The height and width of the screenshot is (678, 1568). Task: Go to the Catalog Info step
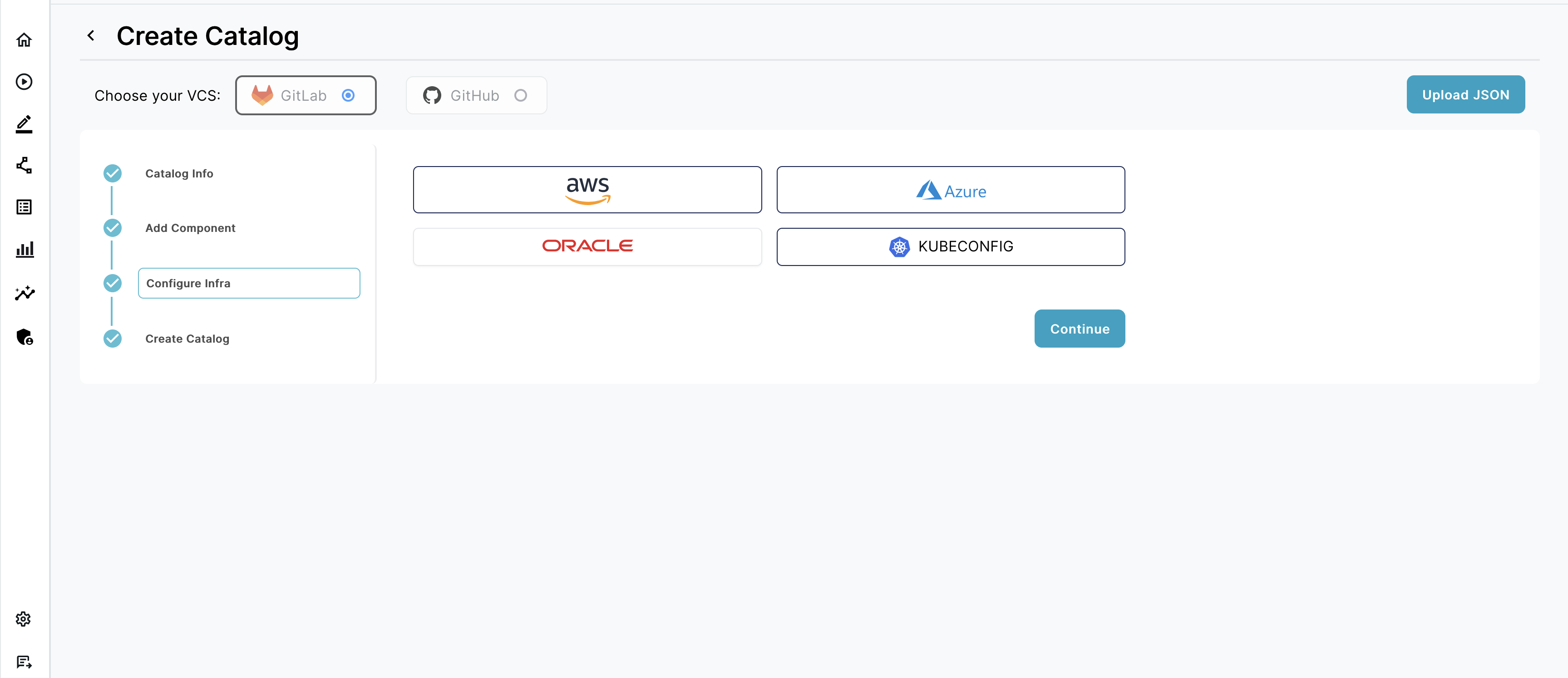[x=179, y=173]
